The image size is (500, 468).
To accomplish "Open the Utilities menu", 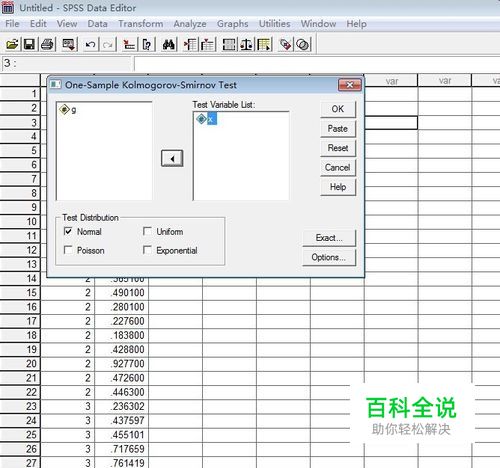I will pos(275,24).
